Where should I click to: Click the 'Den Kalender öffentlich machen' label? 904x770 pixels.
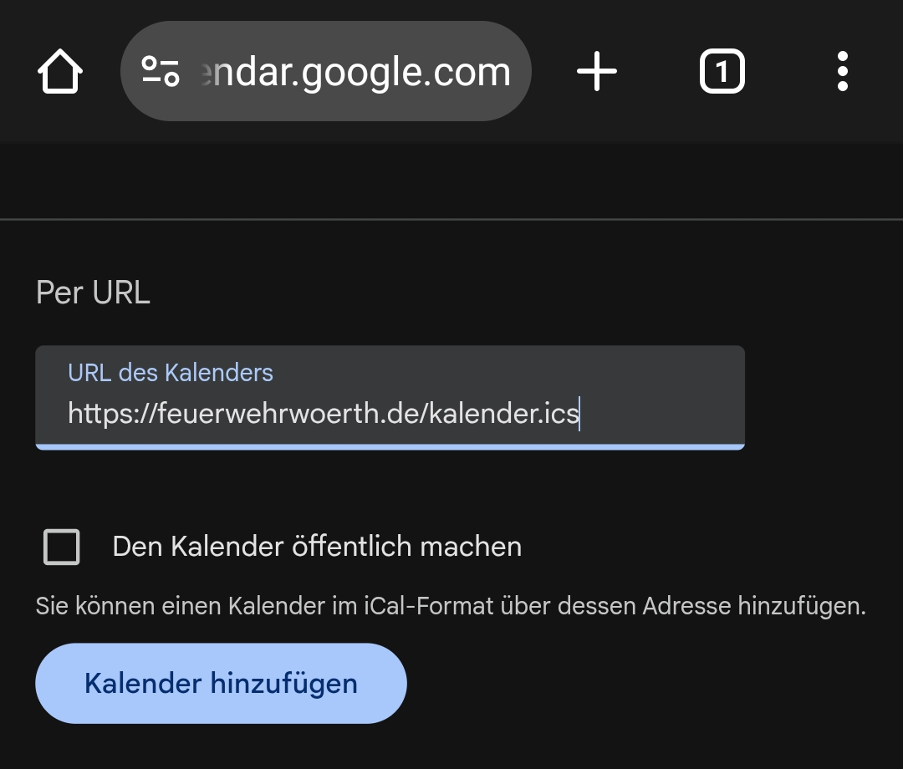pos(317,546)
